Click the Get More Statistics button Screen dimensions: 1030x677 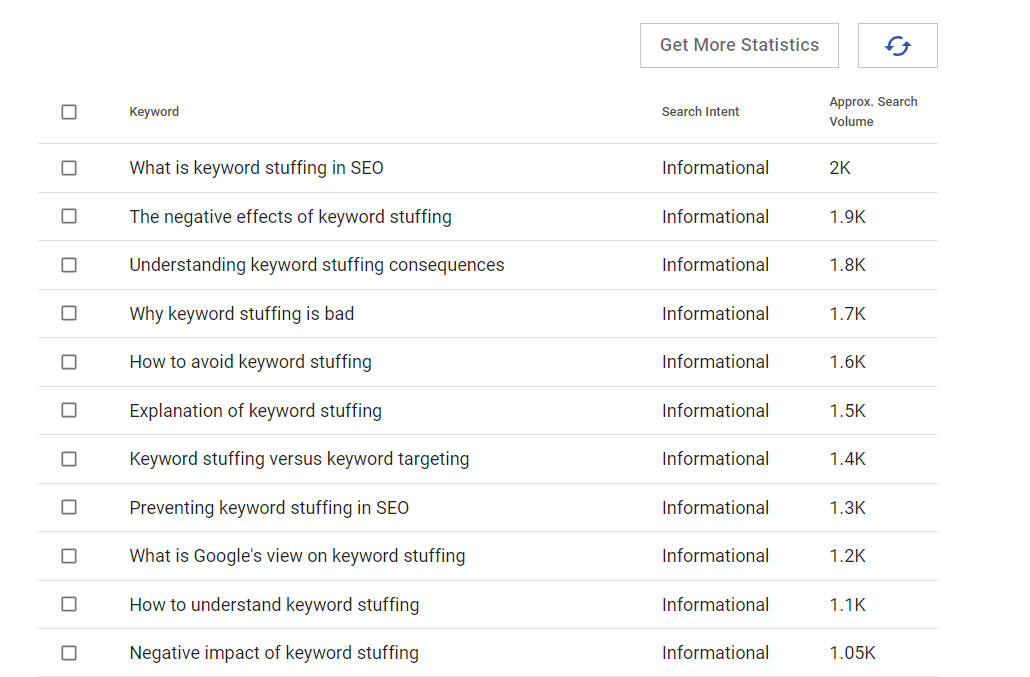(739, 45)
